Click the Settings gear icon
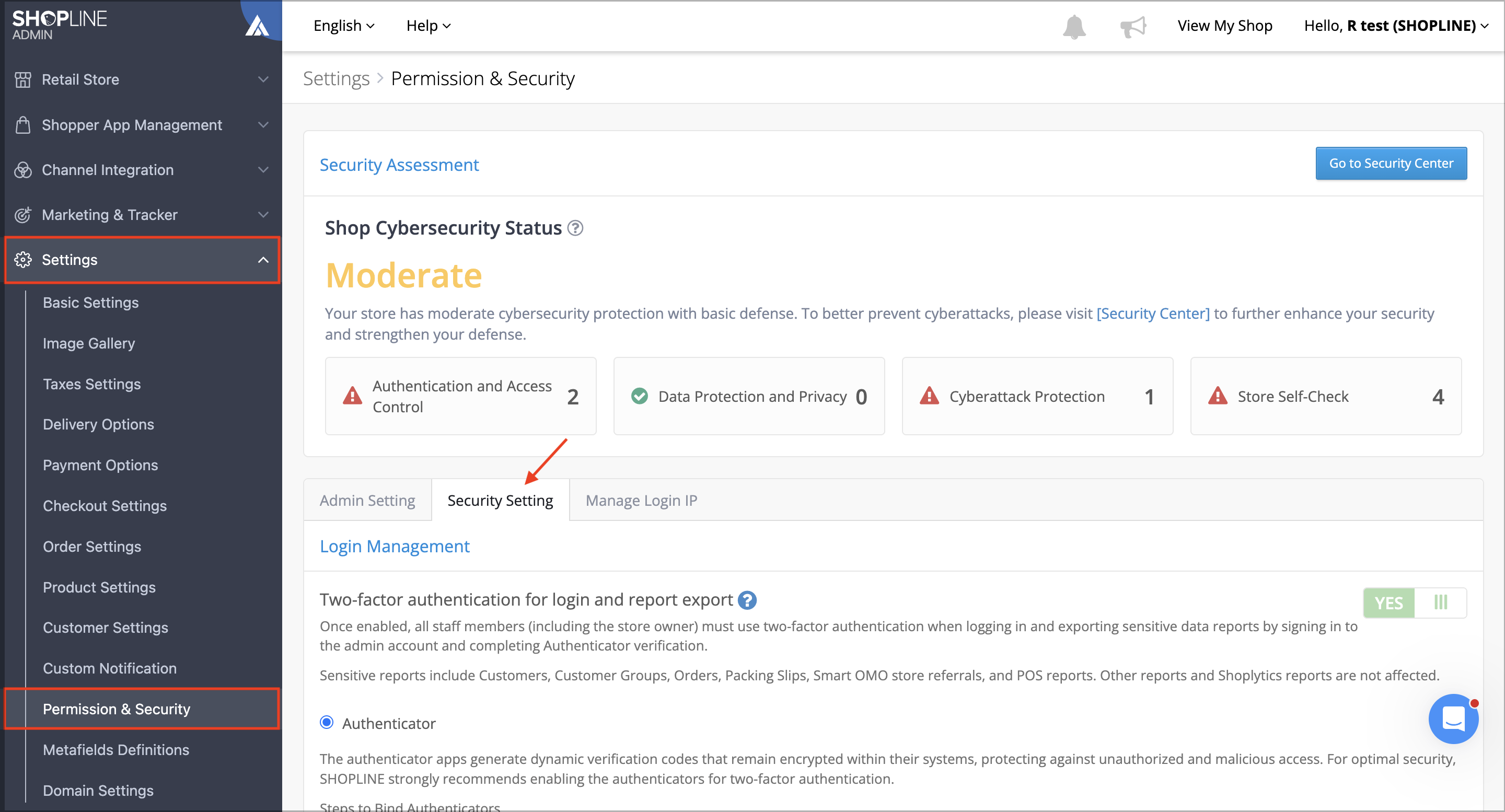The image size is (1505, 812). tap(23, 260)
